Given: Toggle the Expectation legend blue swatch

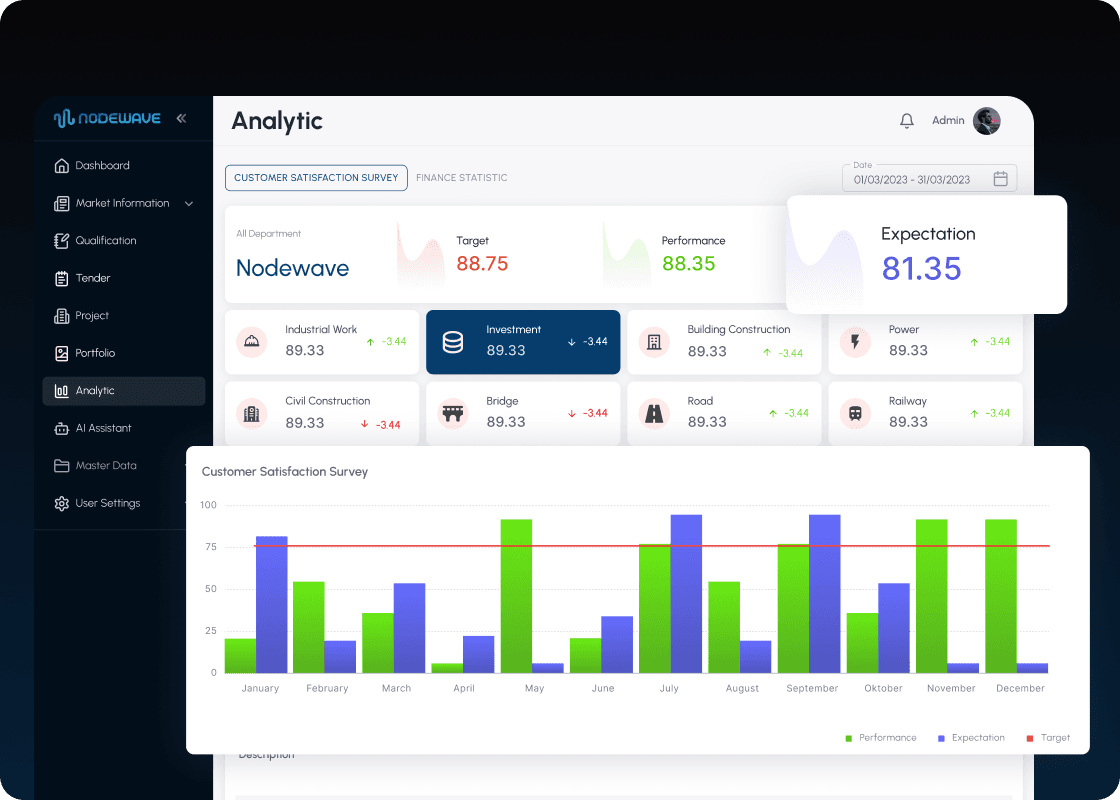Looking at the screenshot, I should coord(941,738).
